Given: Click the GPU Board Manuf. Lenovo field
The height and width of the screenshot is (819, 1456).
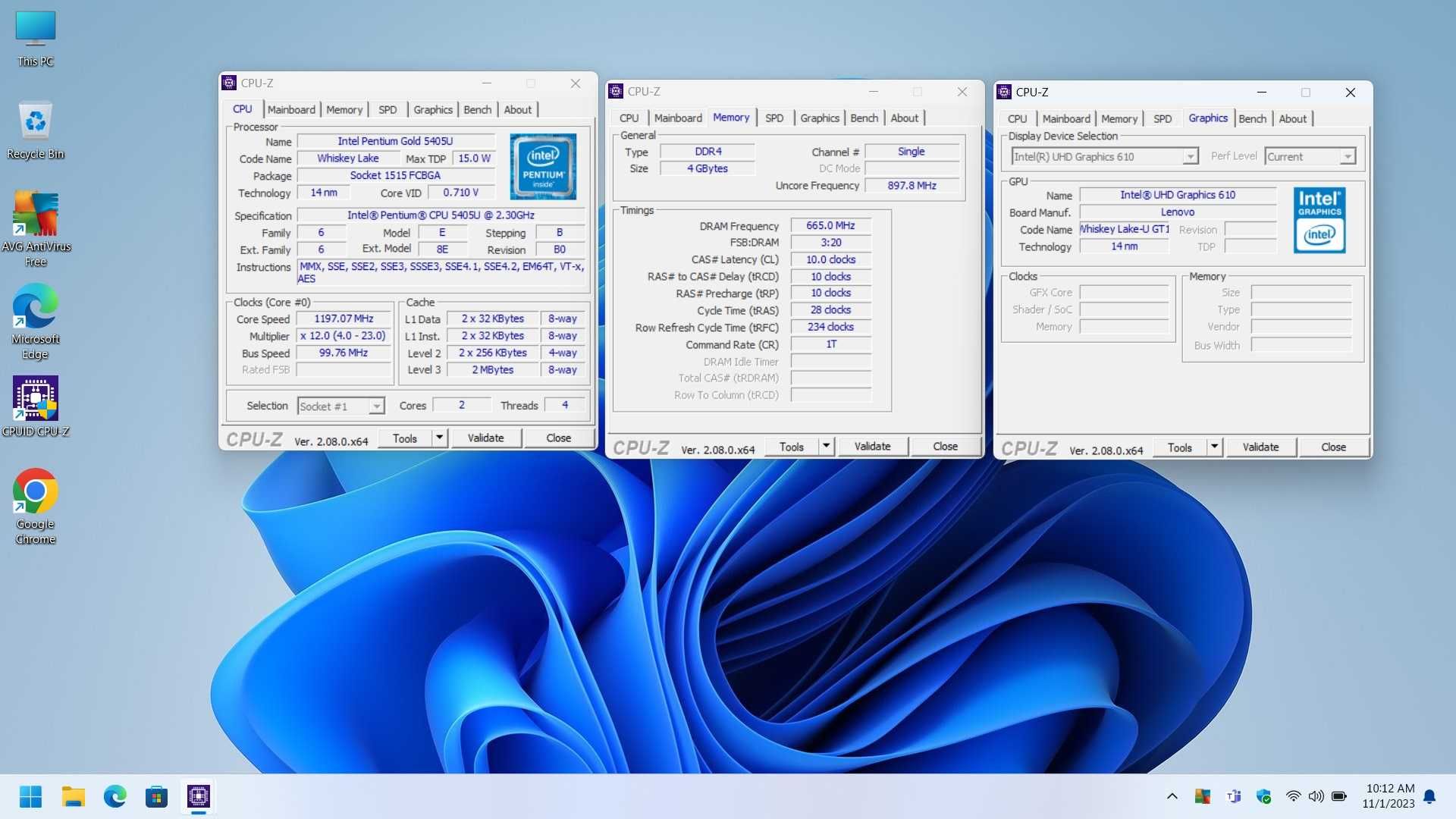Looking at the screenshot, I should (x=1178, y=212).
